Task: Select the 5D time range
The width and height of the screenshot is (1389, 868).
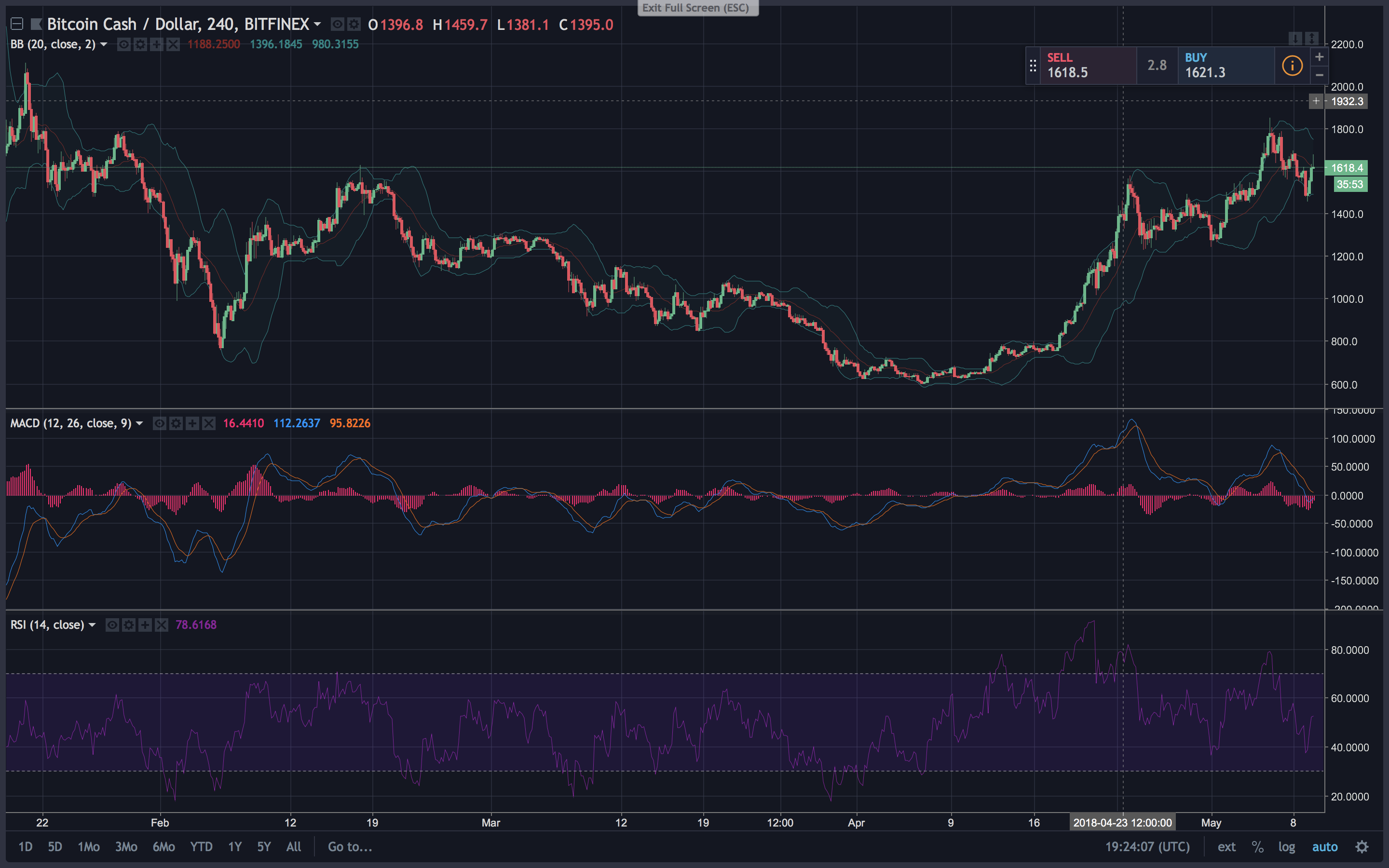Action: coord(54,847)
